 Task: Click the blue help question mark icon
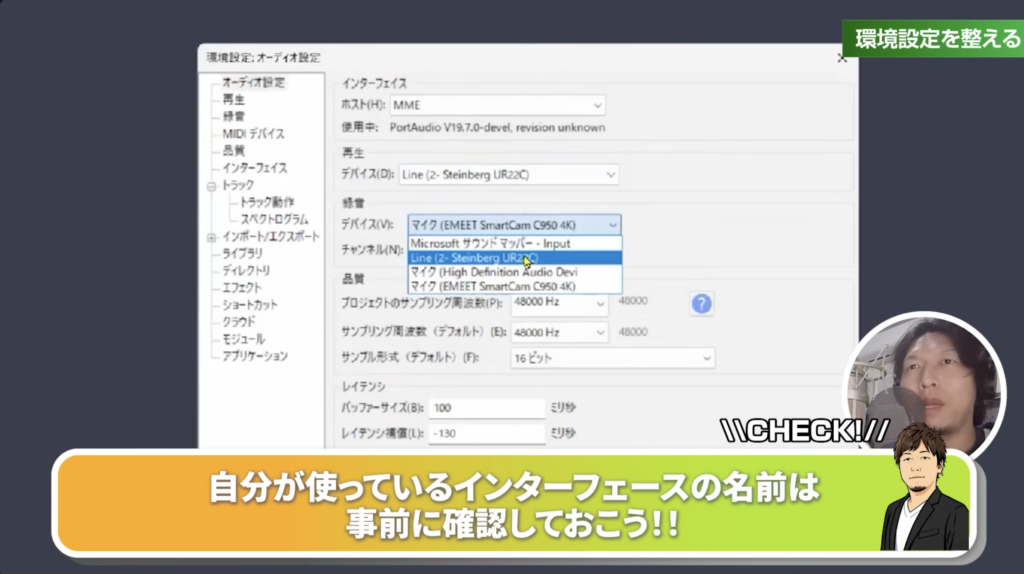[x=701, y=304]
